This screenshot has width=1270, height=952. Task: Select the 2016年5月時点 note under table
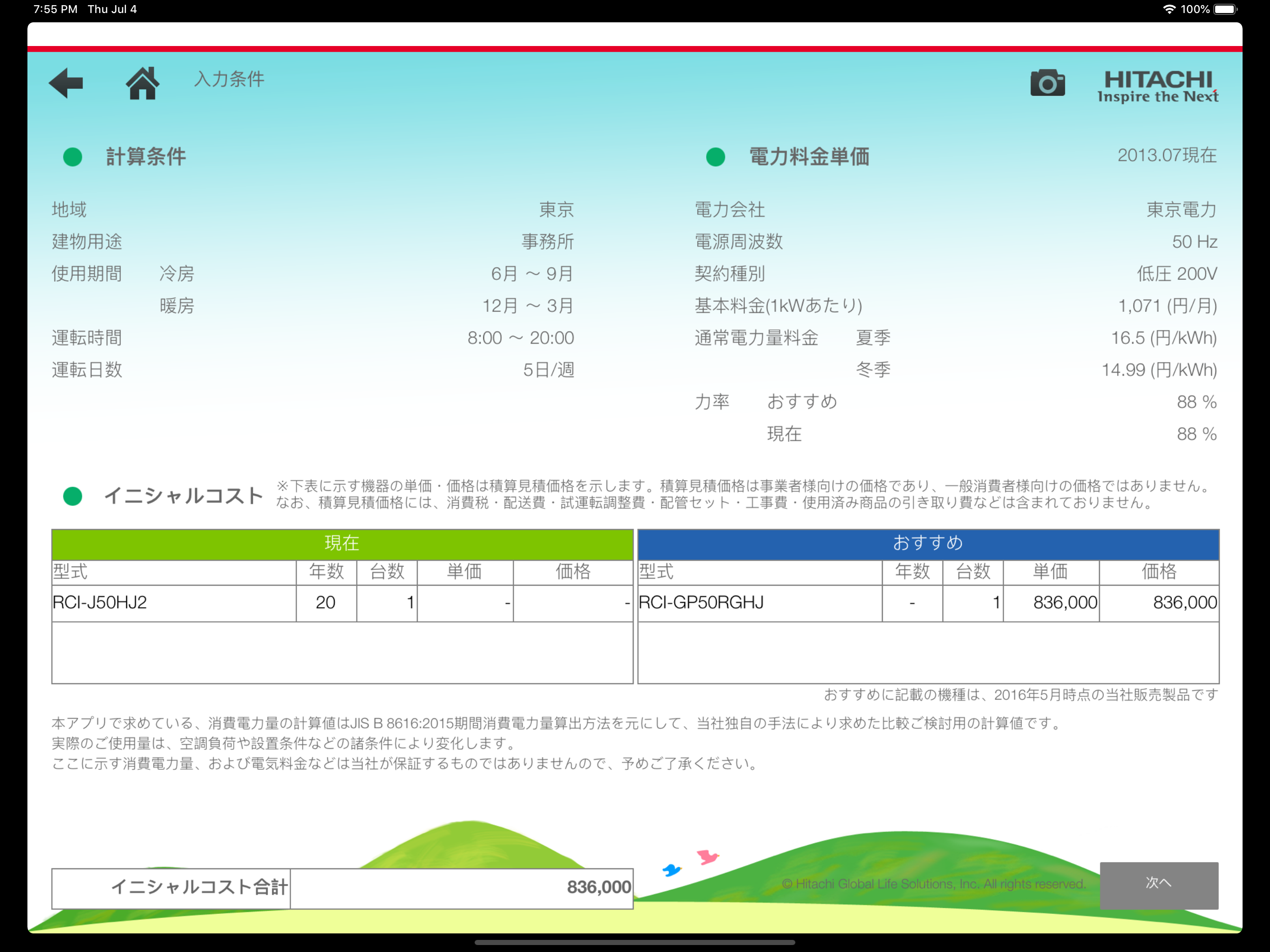[1021, 695]
